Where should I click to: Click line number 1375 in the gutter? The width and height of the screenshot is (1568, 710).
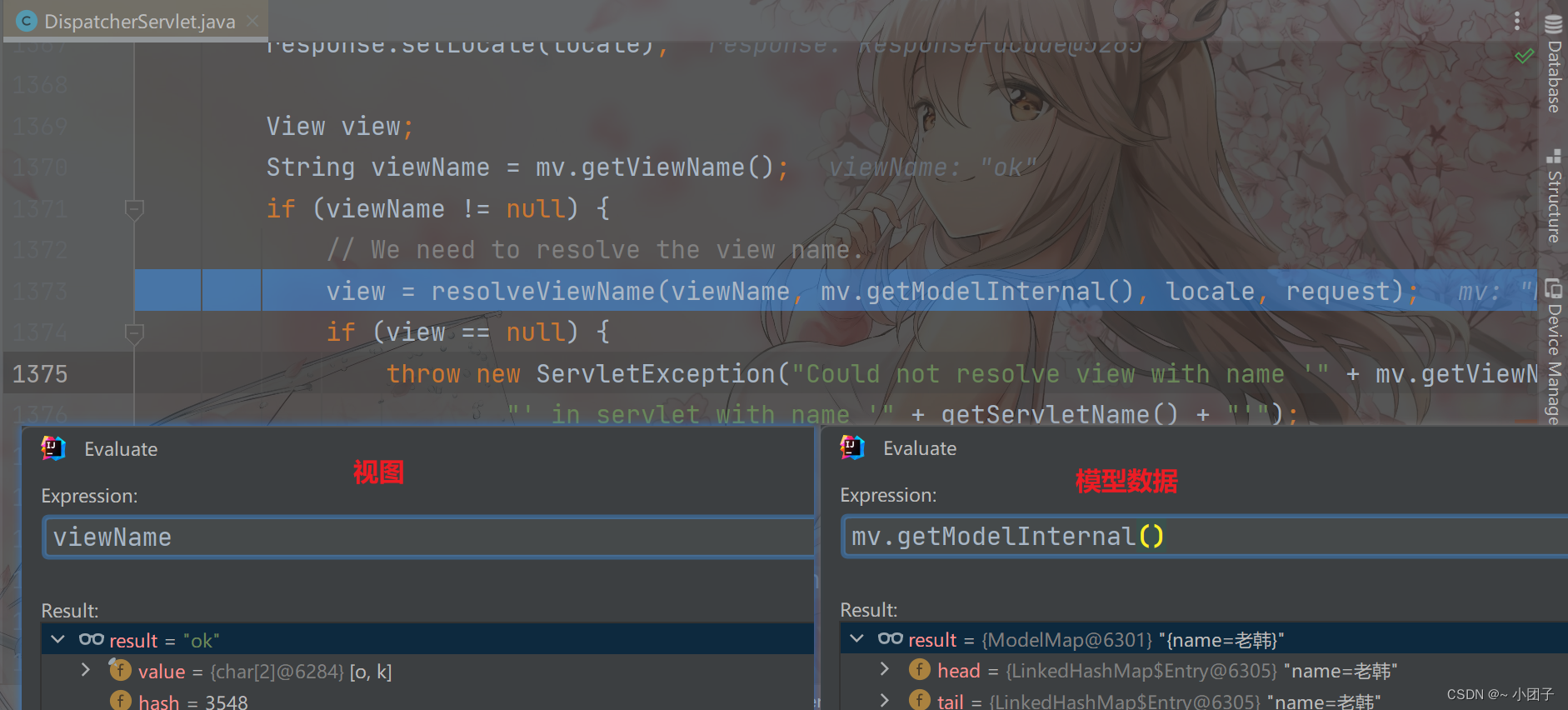pos(40,374)
